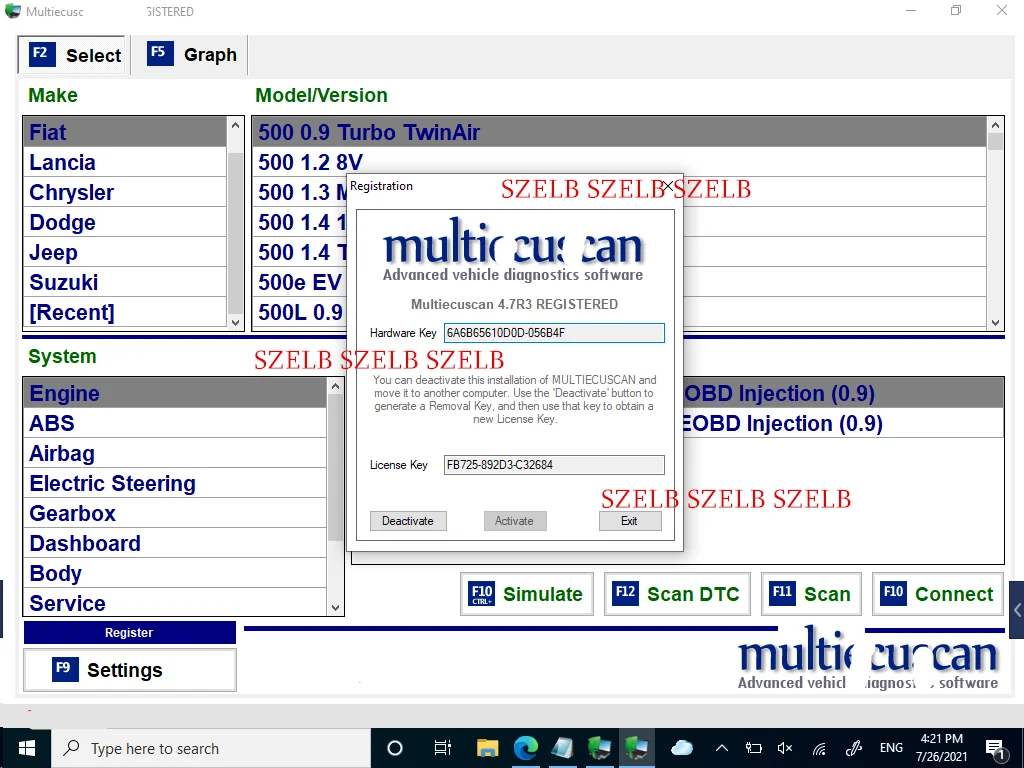Open Multiecuscan from the Windows taskbar
The image size is (1024, 768).
[637, 748]
